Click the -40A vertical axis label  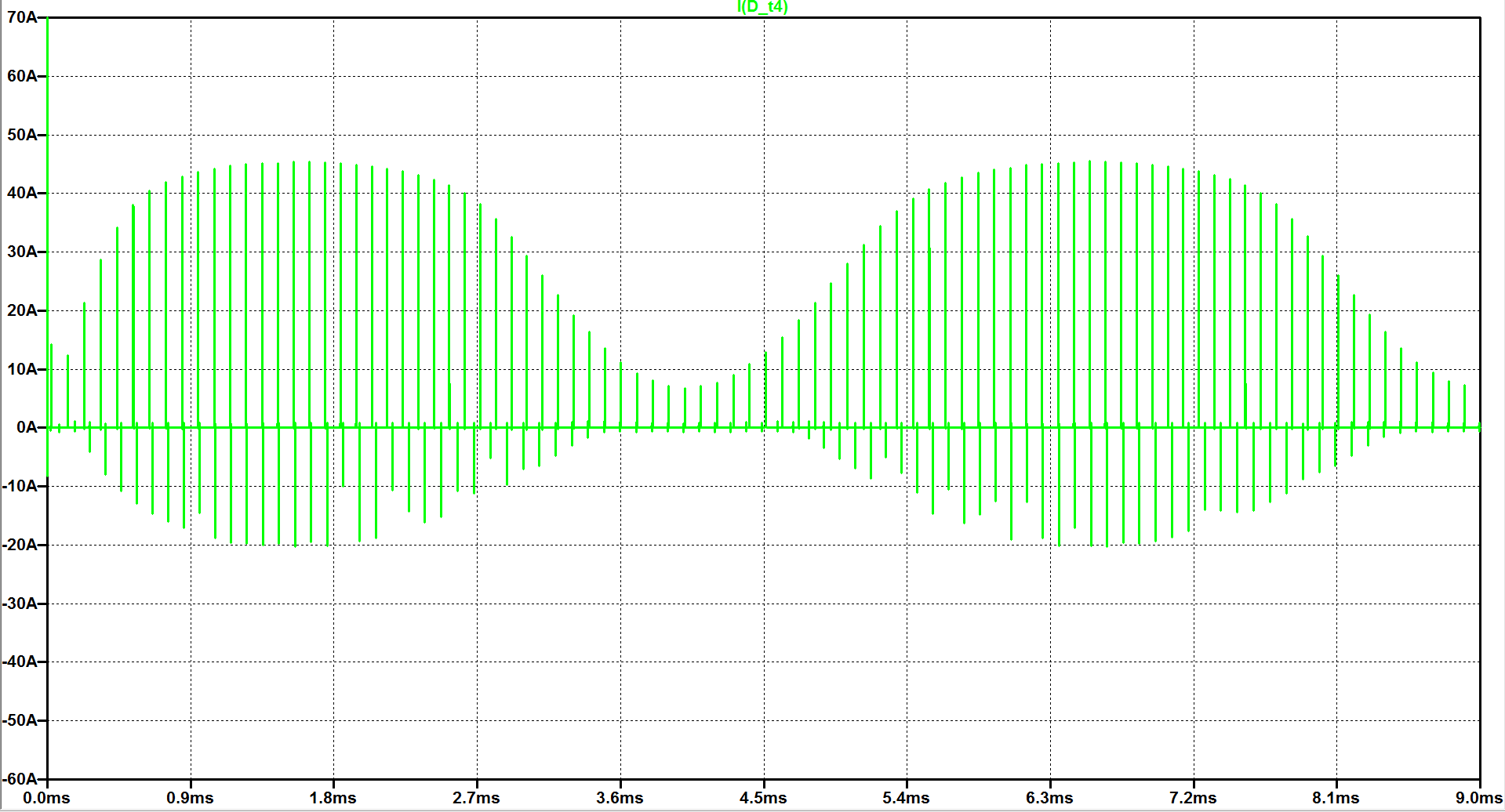click(x=20, y=662)
